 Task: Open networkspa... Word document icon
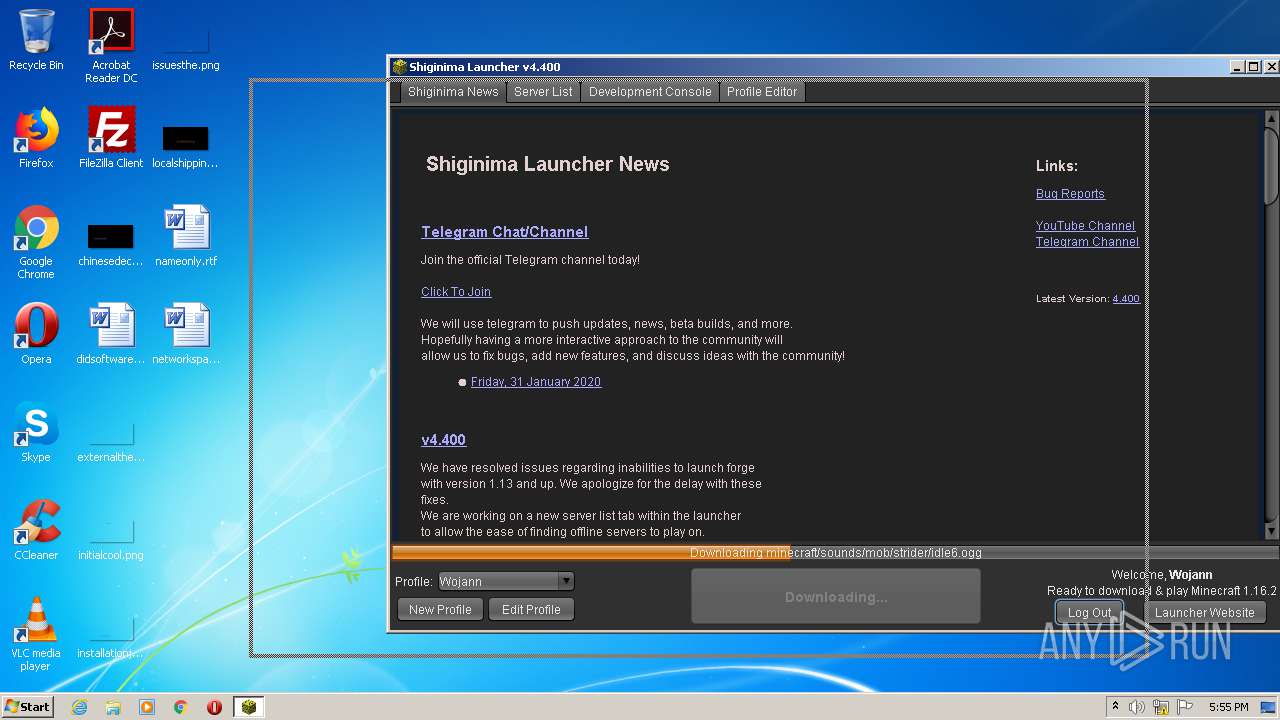point(186,334)
